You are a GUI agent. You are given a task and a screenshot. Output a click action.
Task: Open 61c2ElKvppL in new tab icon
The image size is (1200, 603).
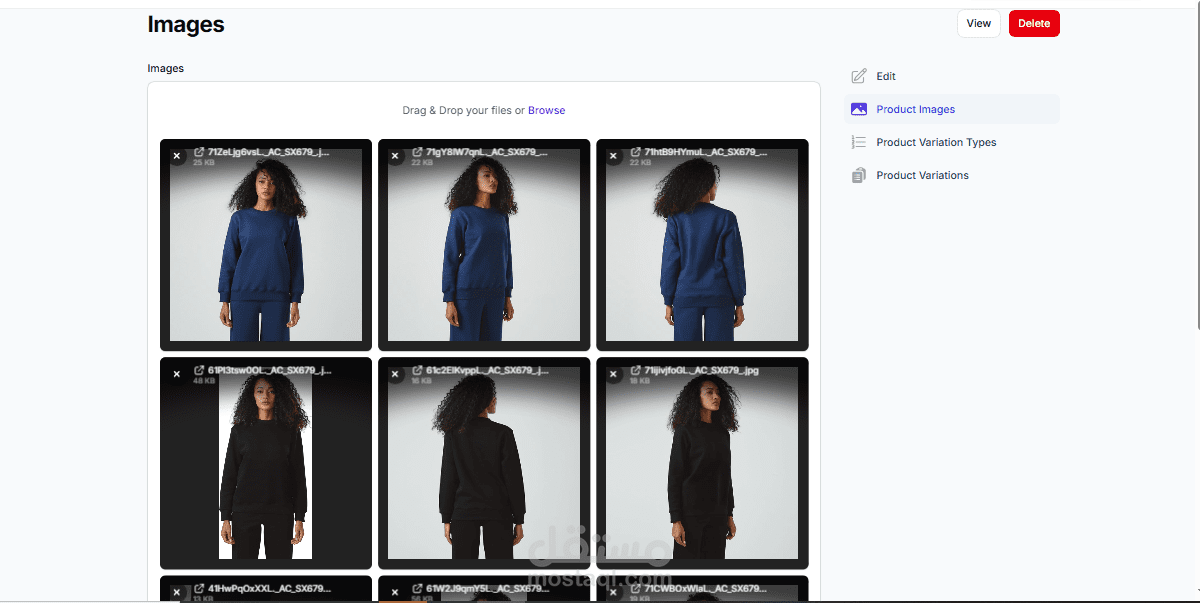[x=417, y=370]
